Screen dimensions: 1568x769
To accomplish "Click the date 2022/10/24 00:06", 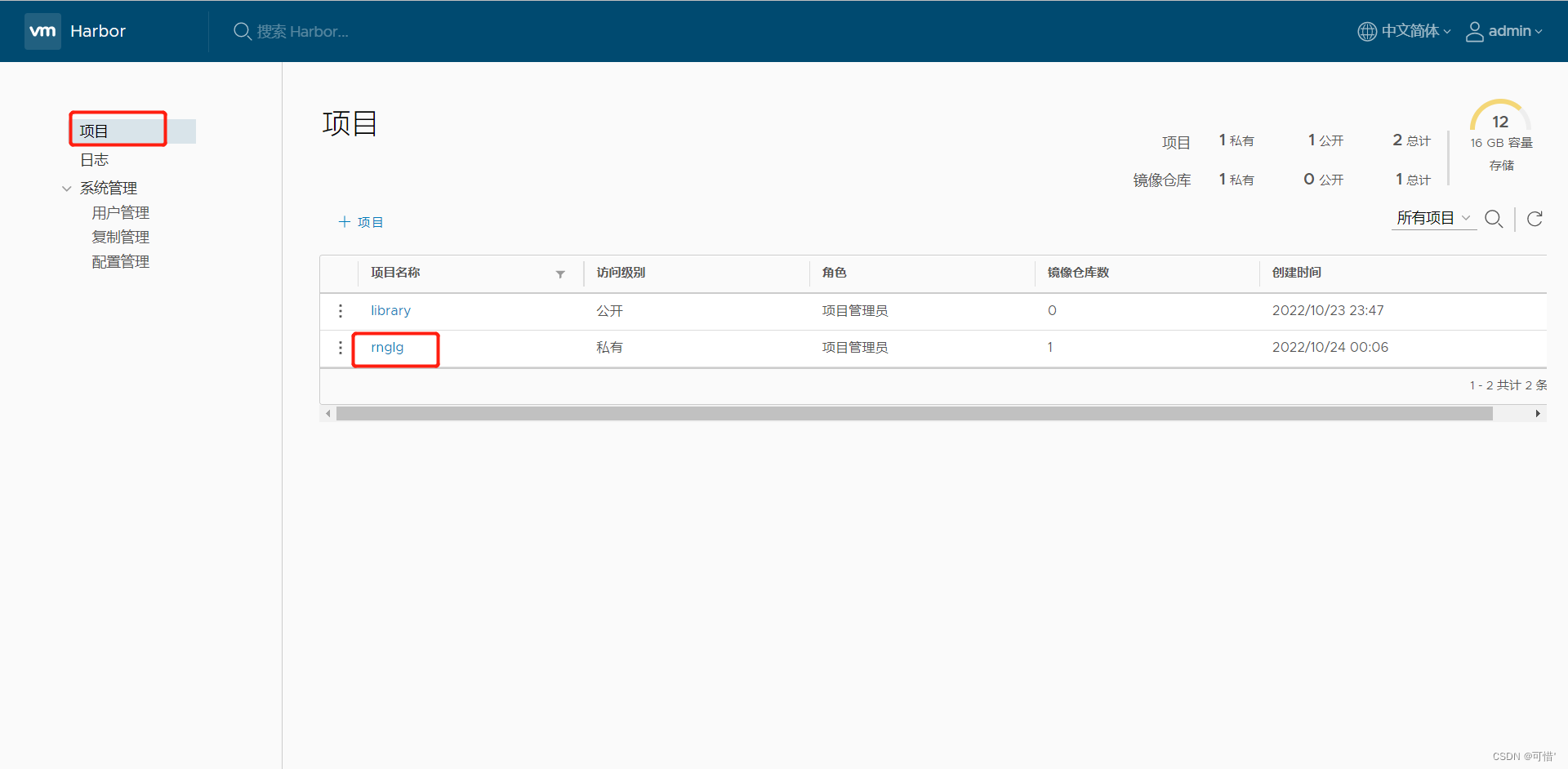I will coord(1330,348).
